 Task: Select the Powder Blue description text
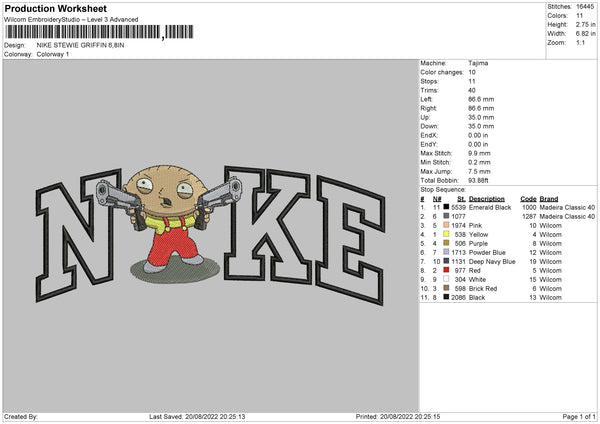pos(487,253)
